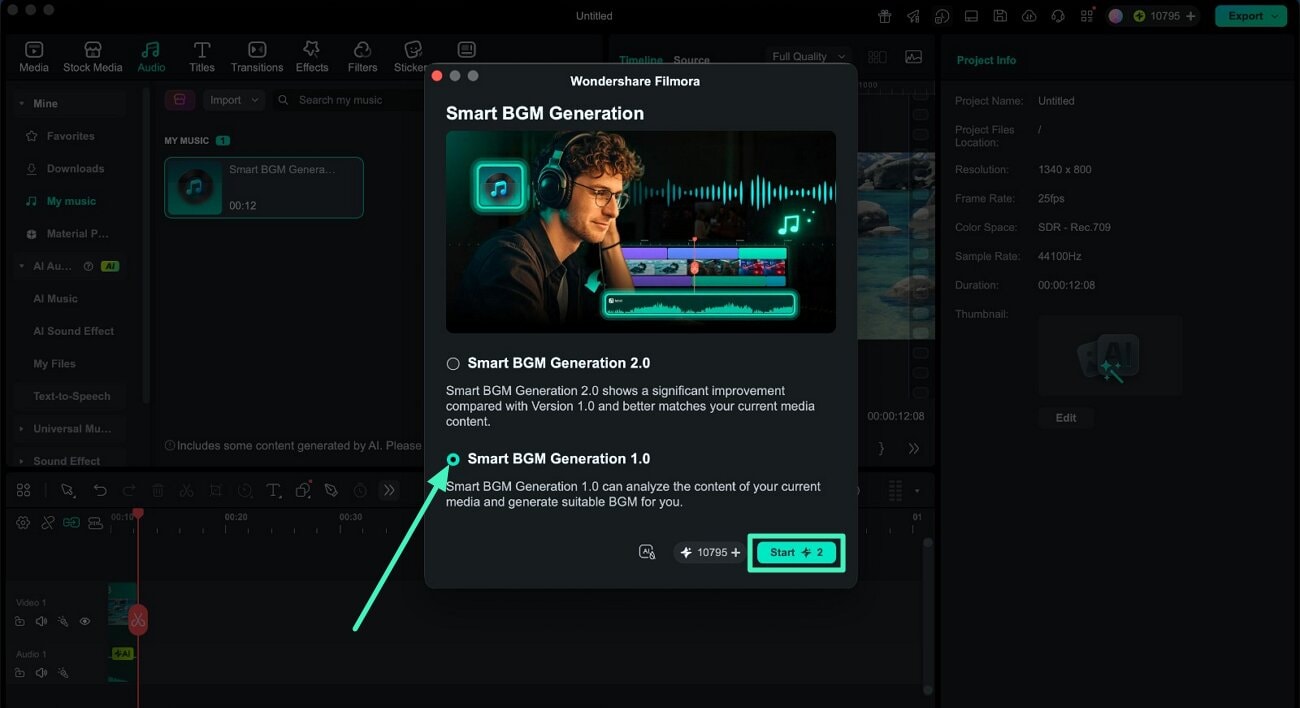Open Text-to-Speech in the sidebar

[x=71, y=396]
